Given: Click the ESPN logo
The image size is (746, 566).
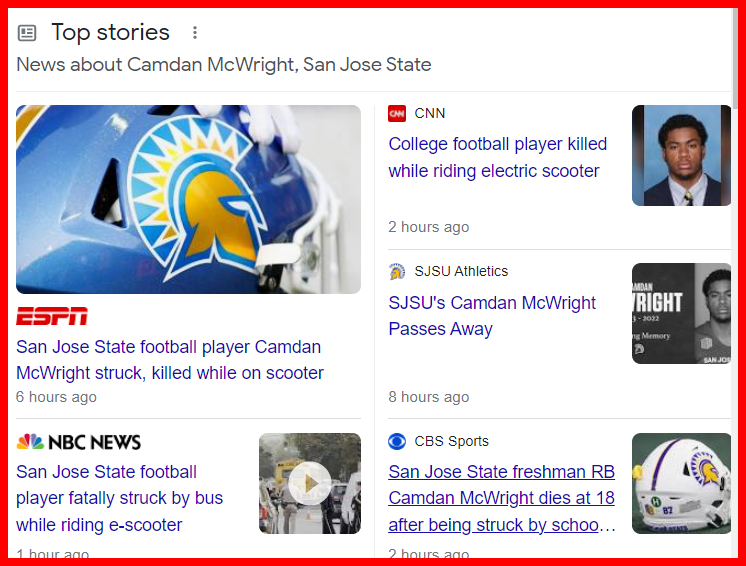Looking at the screenshot, I should pyautogui.click(x=52, y=316).
